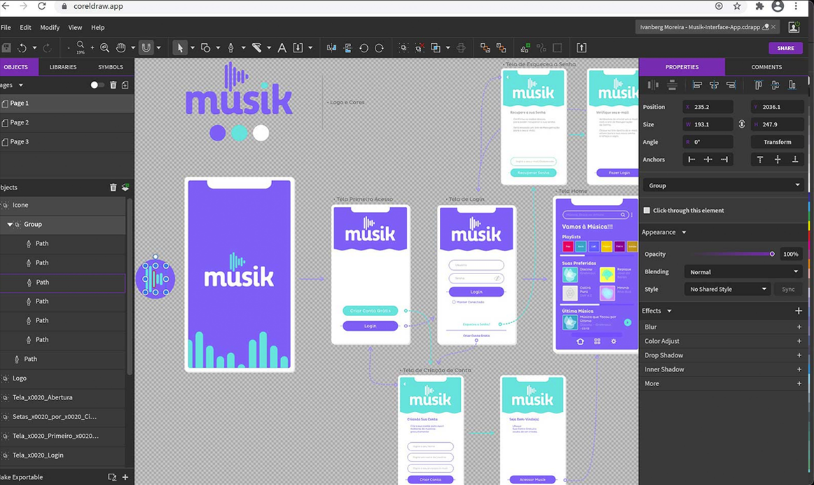
Task: Delete page using Pages trash icon
Action: 113,86
